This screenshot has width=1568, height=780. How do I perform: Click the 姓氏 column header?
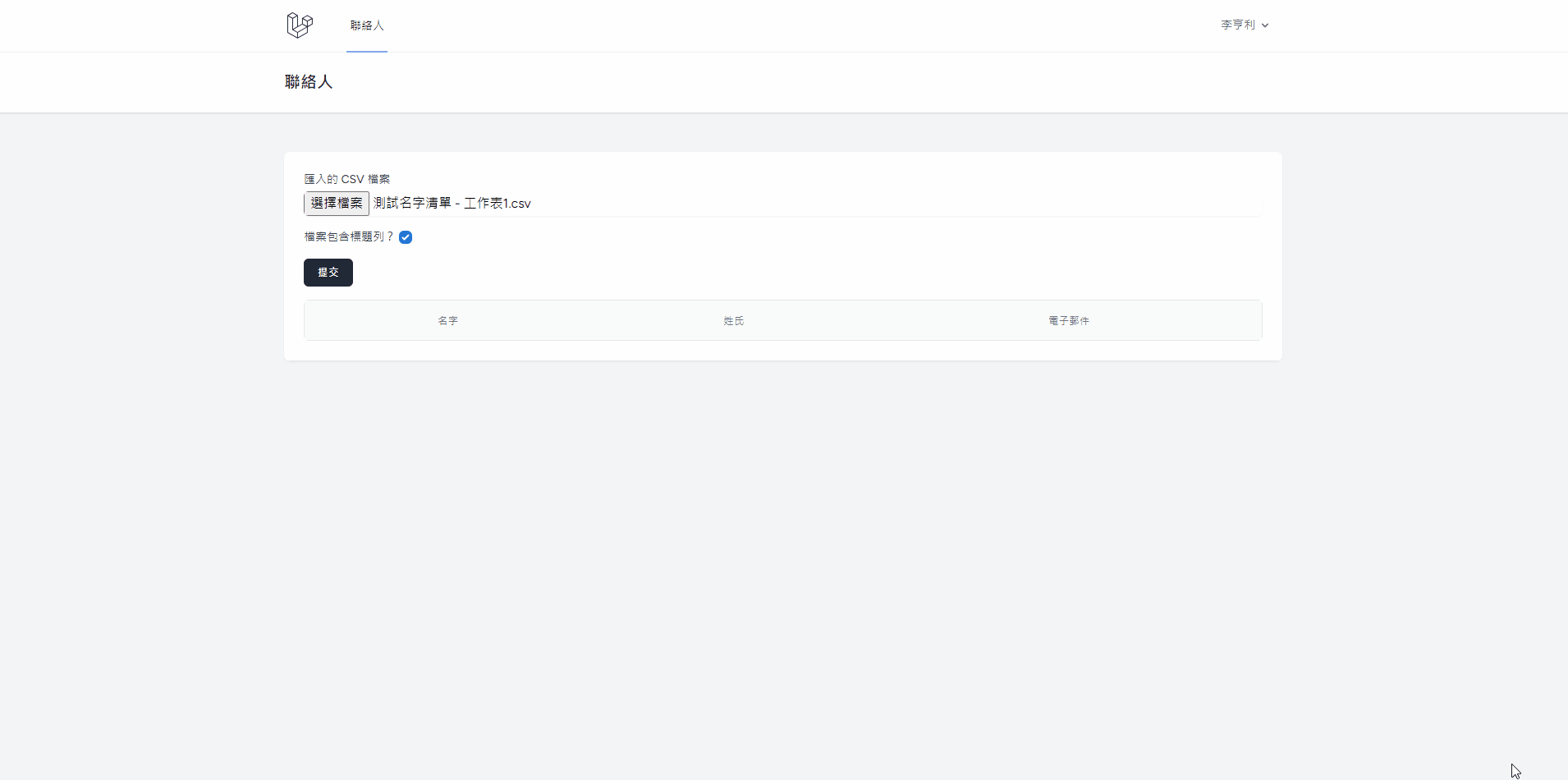pyautogui.click(x=733, y=321)
